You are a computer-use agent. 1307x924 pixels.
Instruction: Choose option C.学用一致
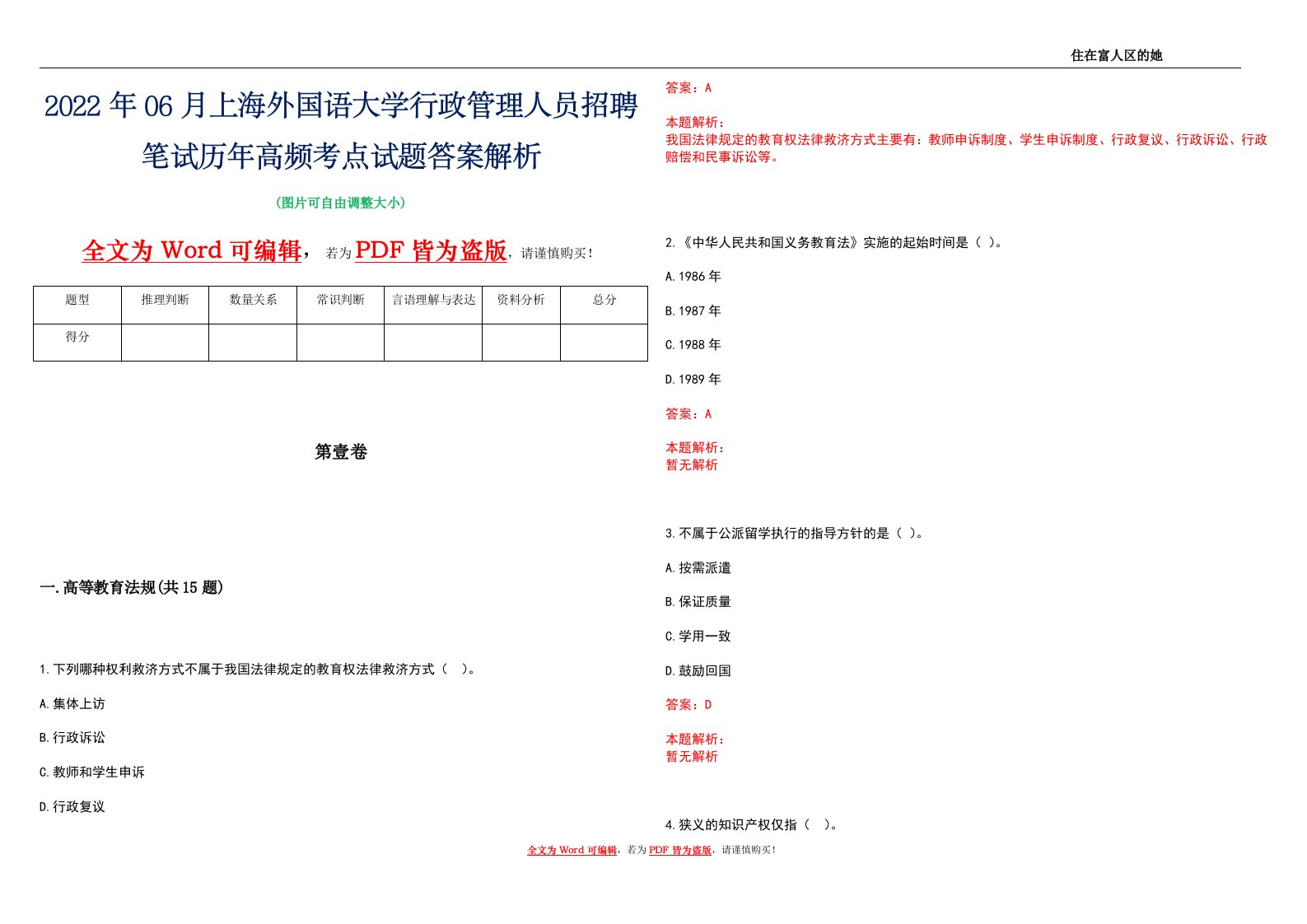(698, 636)
